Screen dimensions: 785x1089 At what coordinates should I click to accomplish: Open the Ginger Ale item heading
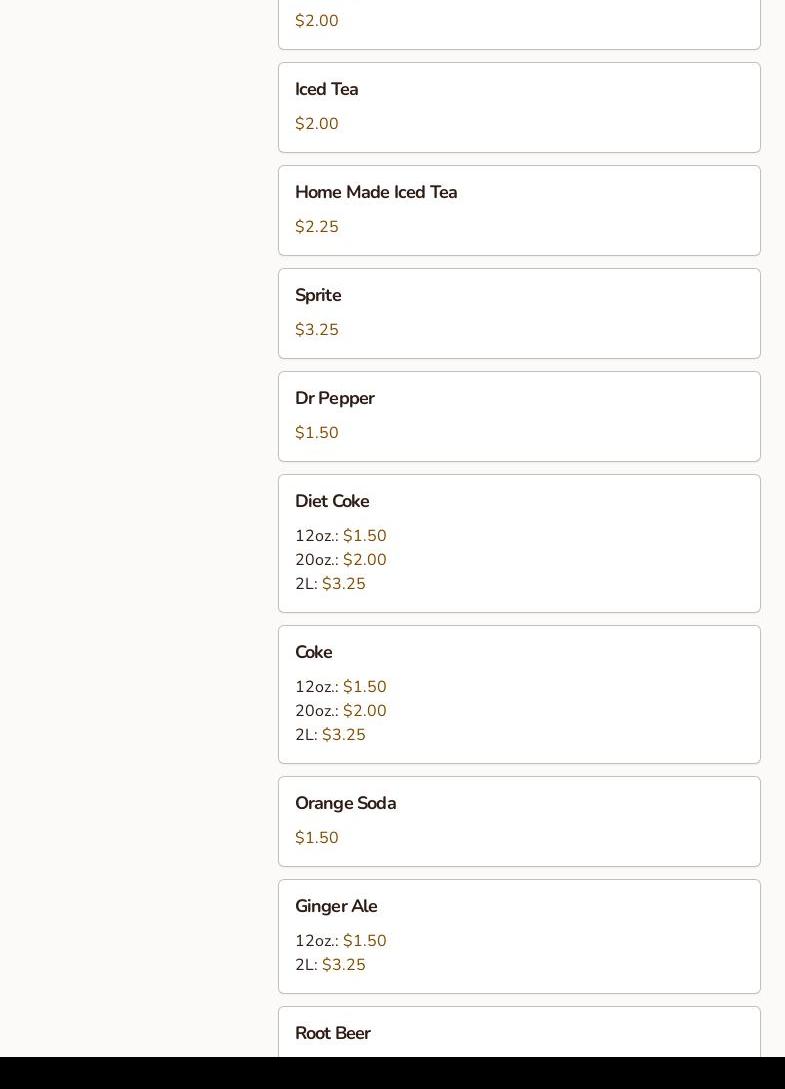[336, 906]
